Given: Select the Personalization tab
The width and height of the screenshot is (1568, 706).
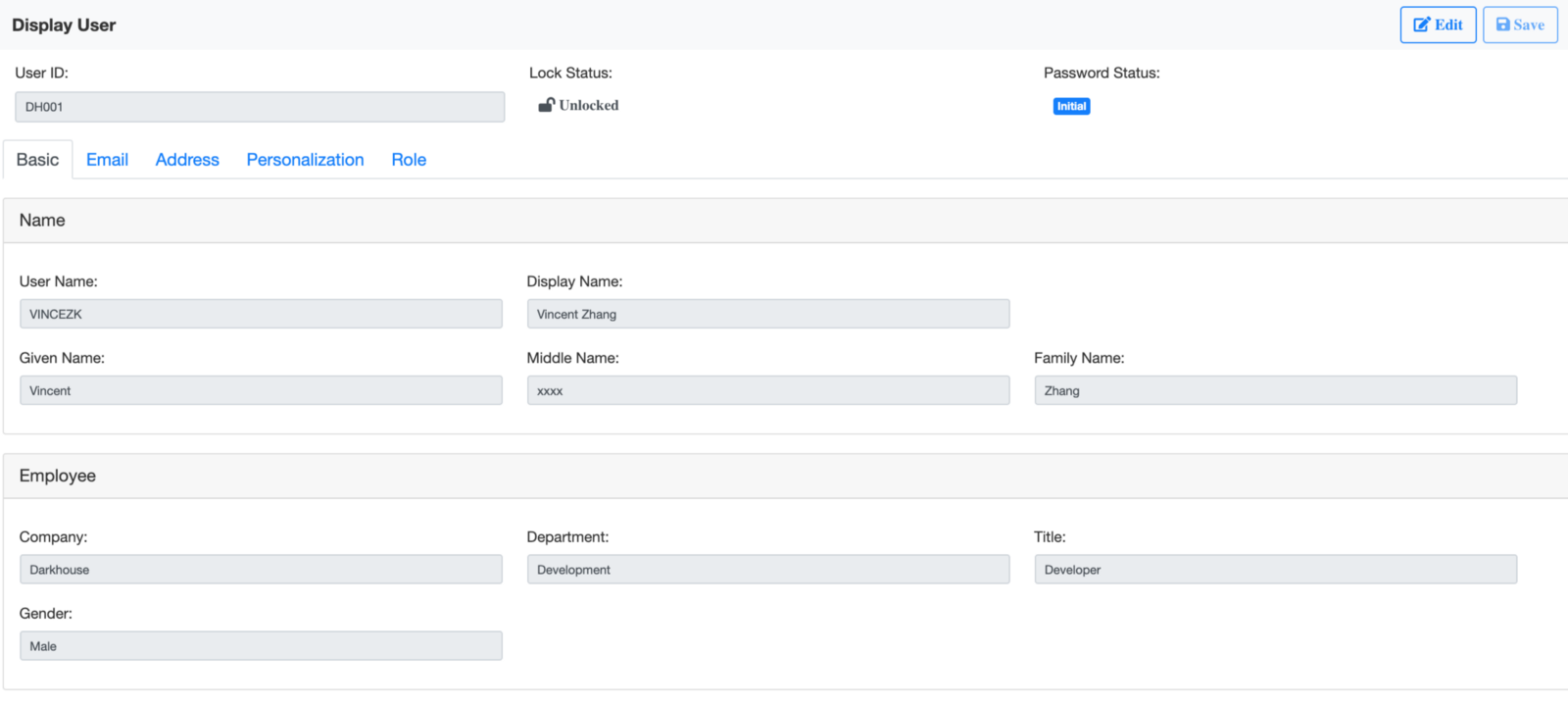Looking at the screenshot, I should point(305,160).
